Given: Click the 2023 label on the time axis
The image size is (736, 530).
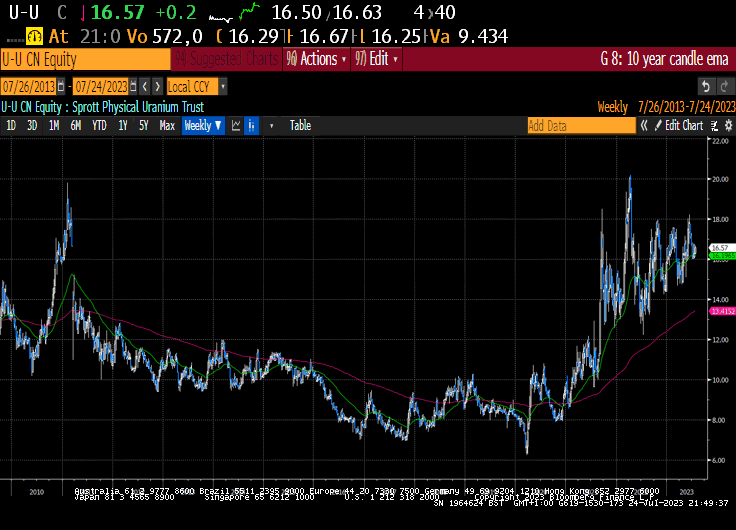Looking at the screenshot, I should 686,492.
